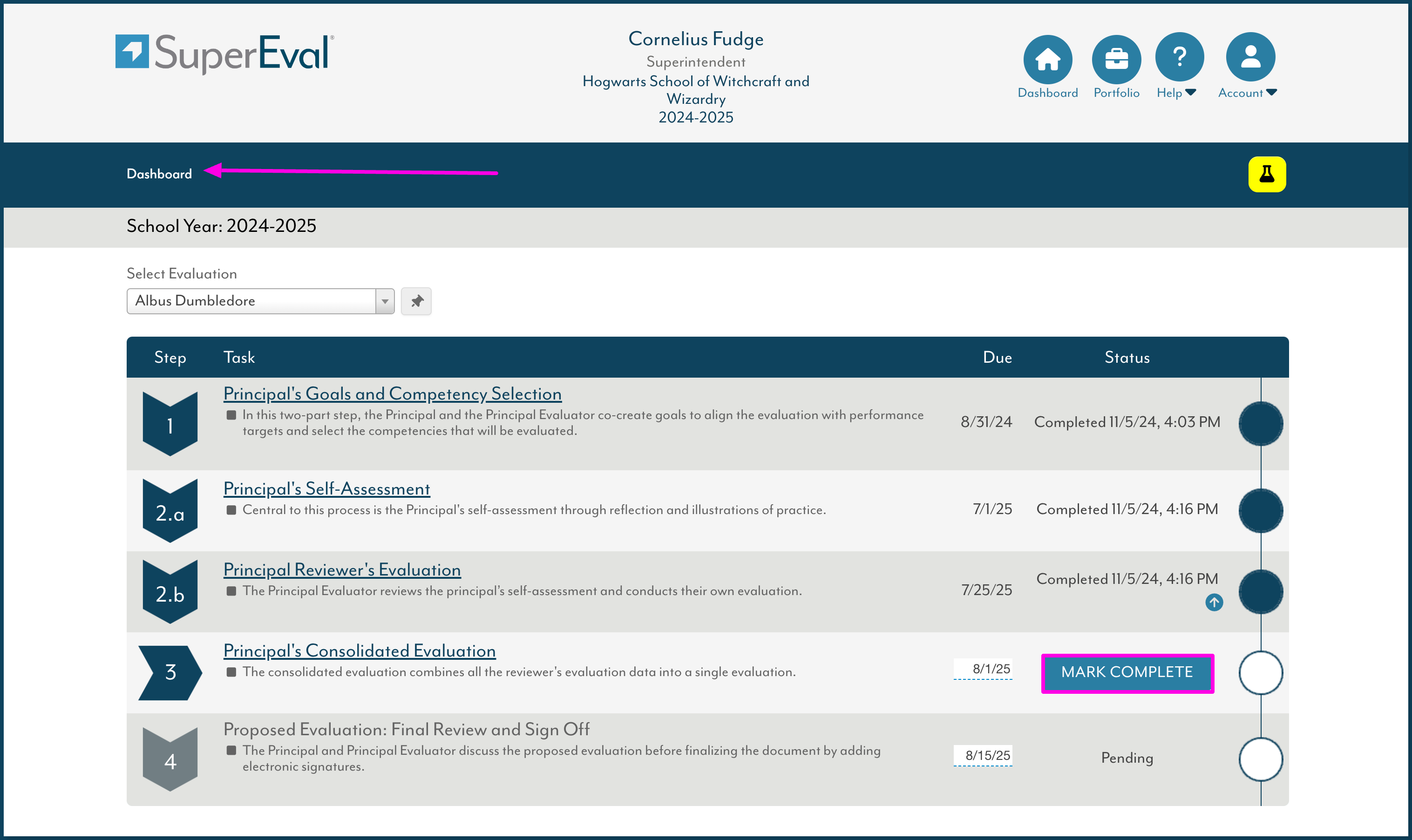Click the Albus Dumbledore evaluation selector
The image size is (1412, 840).
coord(260,301)
